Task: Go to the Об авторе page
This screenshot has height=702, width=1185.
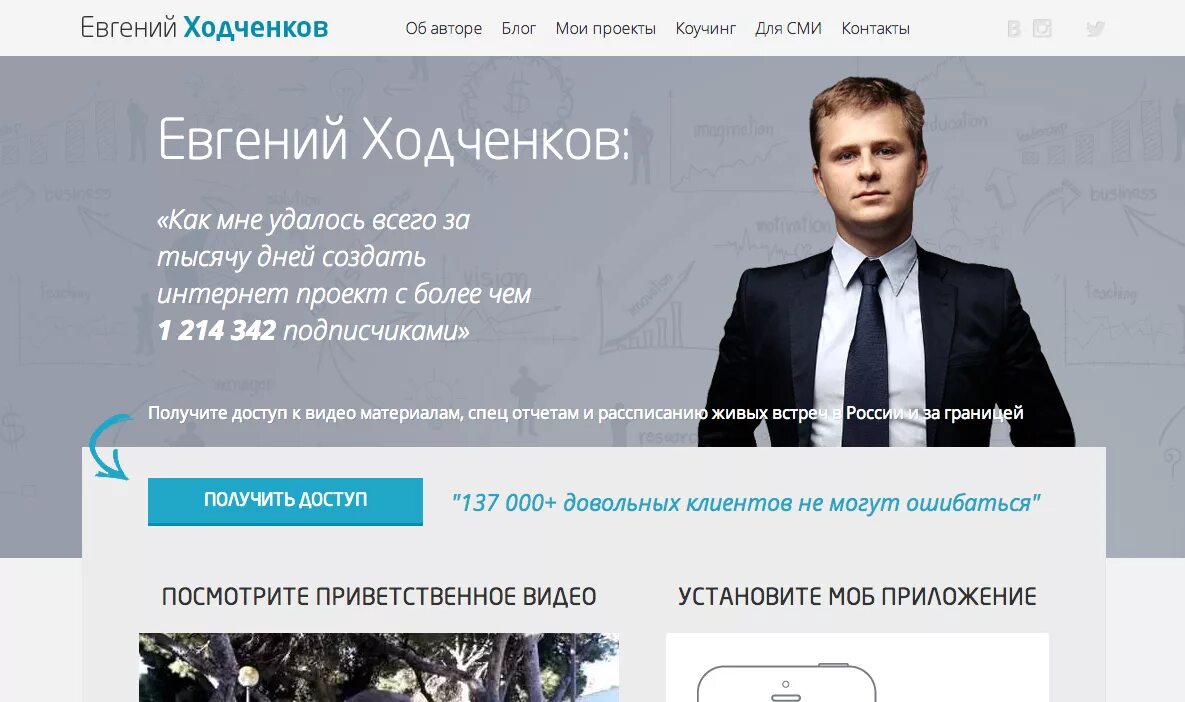Action: (x=444, y=29)
